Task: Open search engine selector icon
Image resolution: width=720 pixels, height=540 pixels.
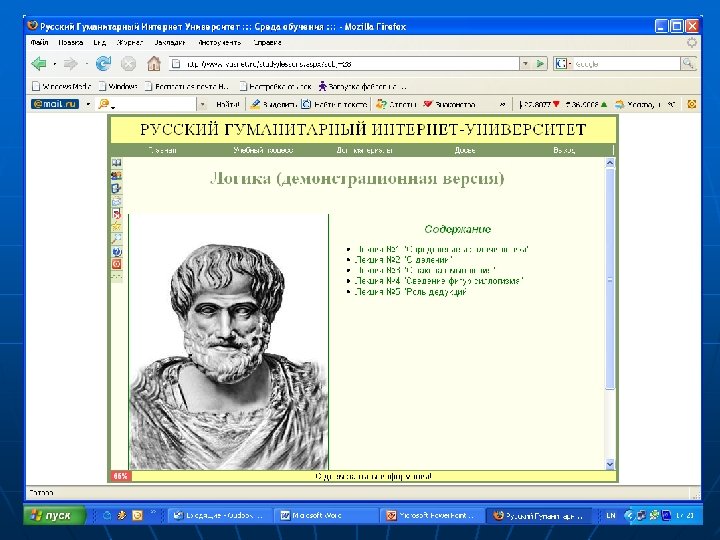Action: pyautogui.click(x=562, y=63)
